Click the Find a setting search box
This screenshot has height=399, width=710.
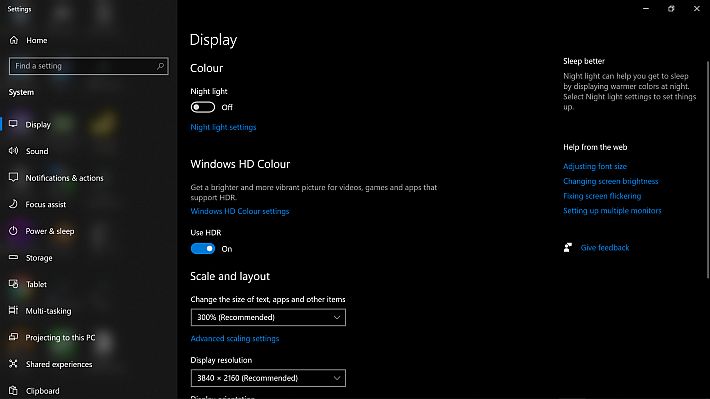point(88,66)
